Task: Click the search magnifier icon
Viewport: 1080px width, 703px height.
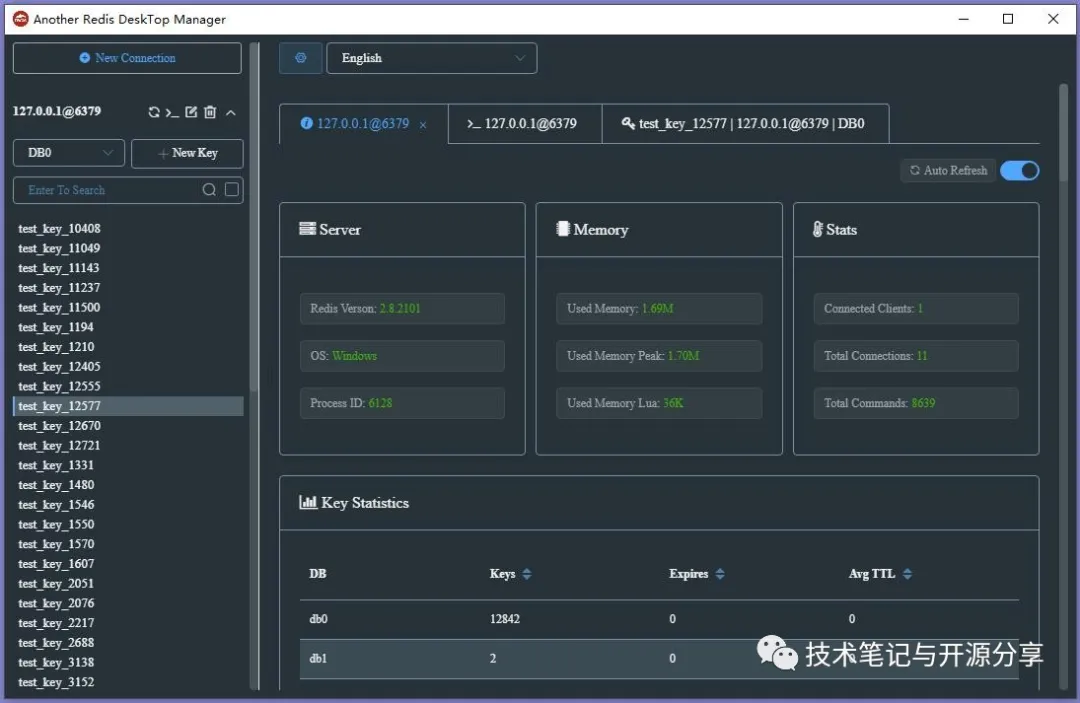Action: click(209, 189)
